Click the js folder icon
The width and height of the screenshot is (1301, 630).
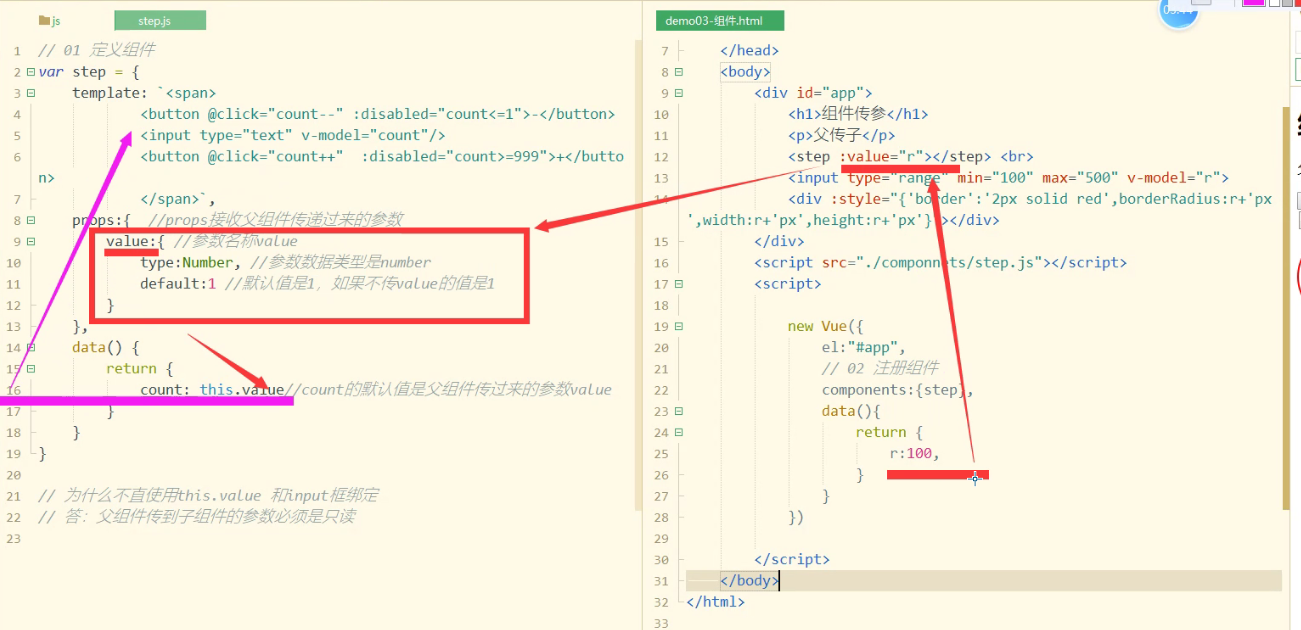[43, 21]
